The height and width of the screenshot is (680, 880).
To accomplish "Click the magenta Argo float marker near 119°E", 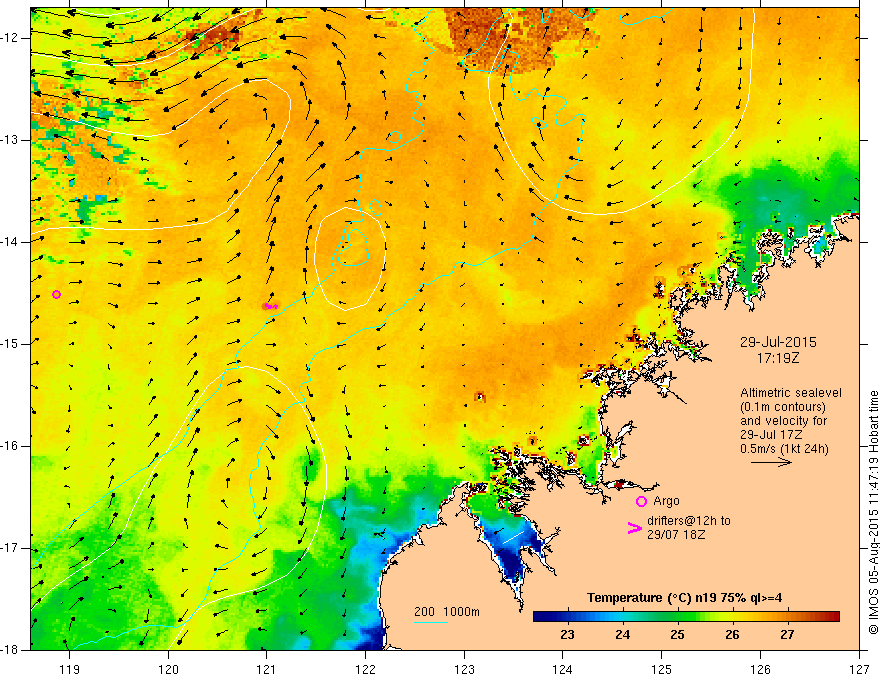I will point(56,295).
